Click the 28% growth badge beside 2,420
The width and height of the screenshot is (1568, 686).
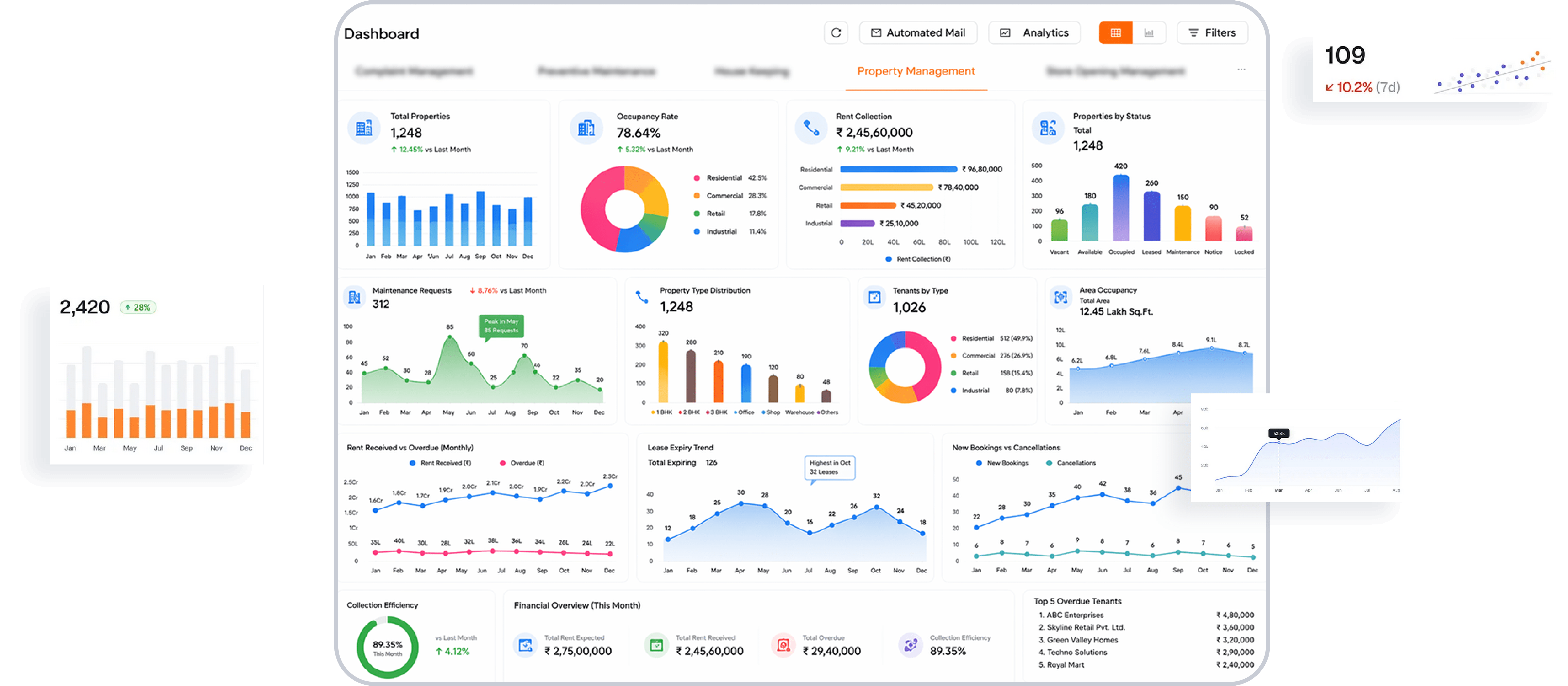click(x=138, y=308)
